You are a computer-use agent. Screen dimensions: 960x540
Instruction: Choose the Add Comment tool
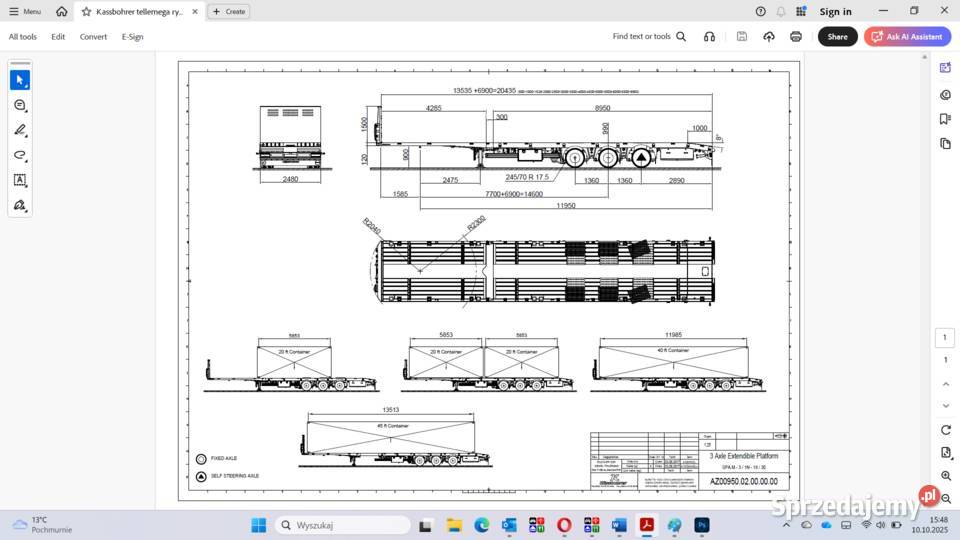(20, 105)
